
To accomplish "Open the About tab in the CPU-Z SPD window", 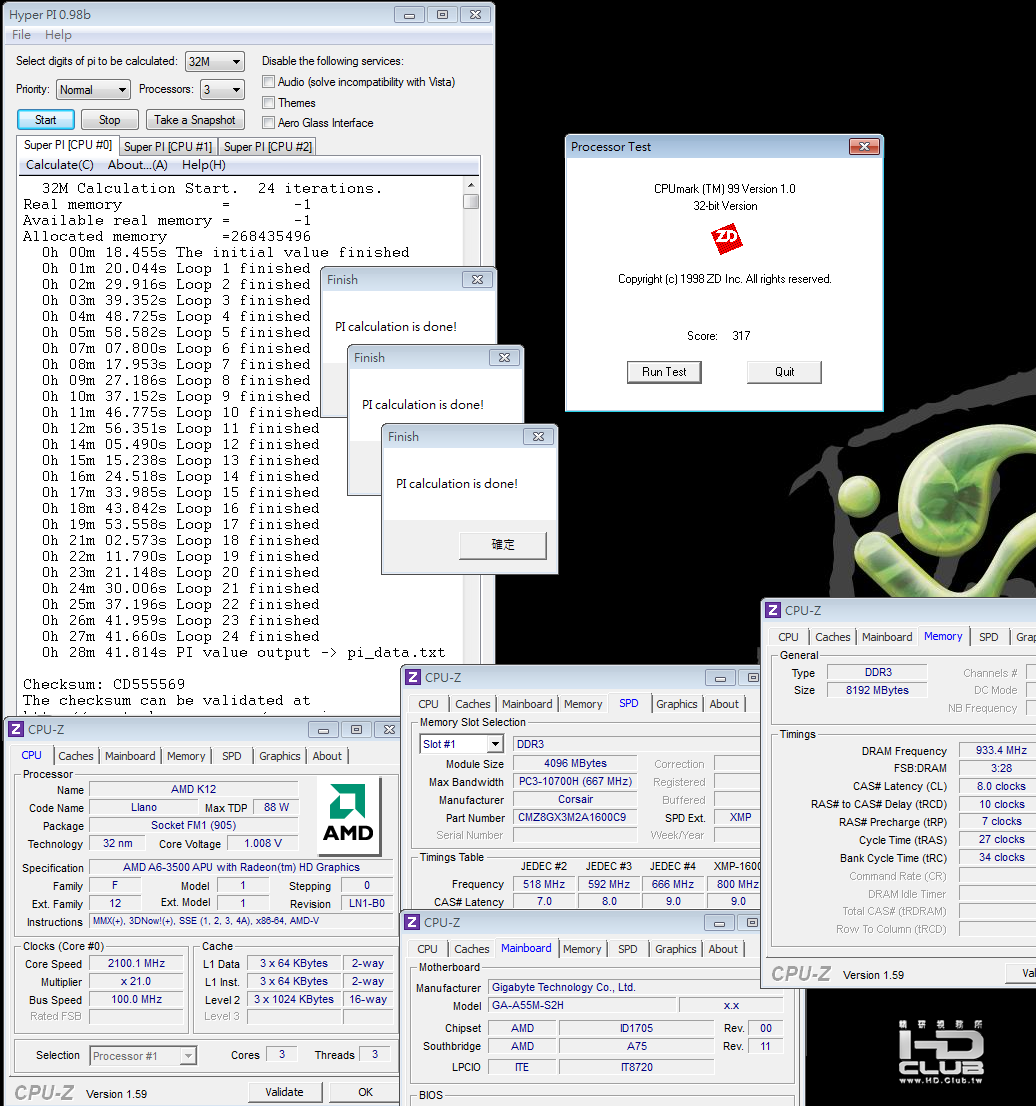I will tap(724, 704).
